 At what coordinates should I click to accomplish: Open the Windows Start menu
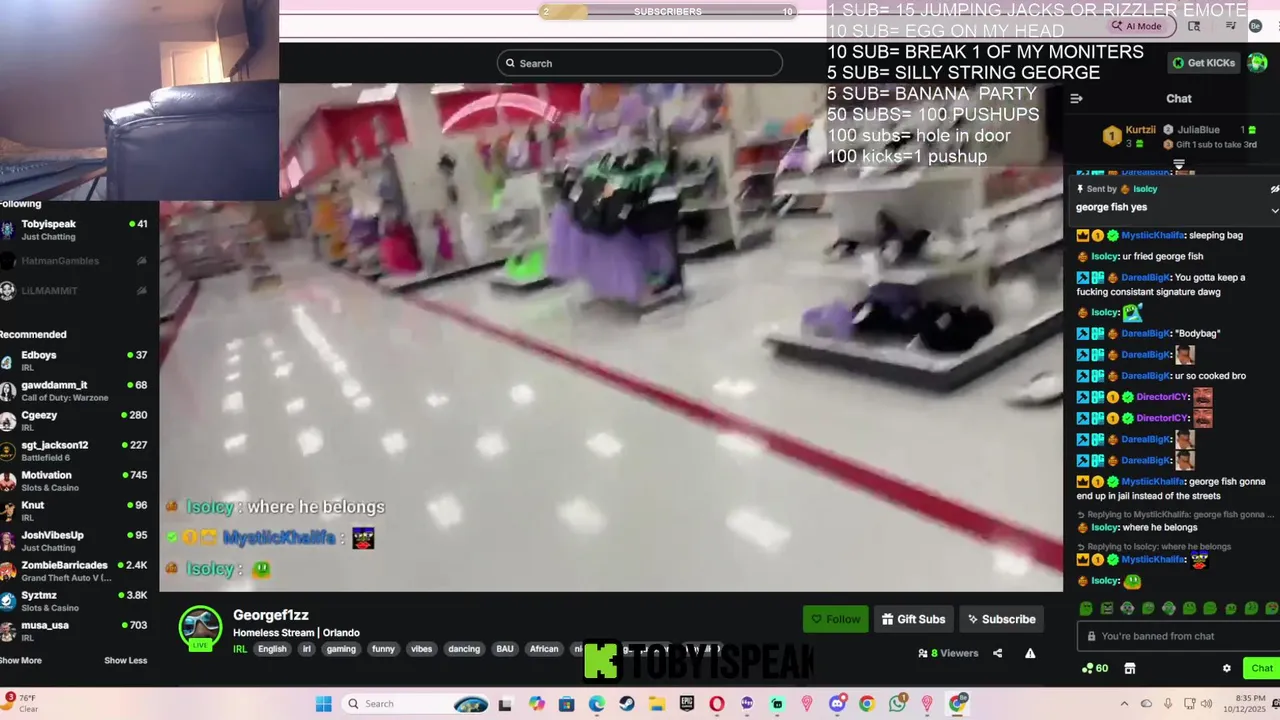[324, 704]
